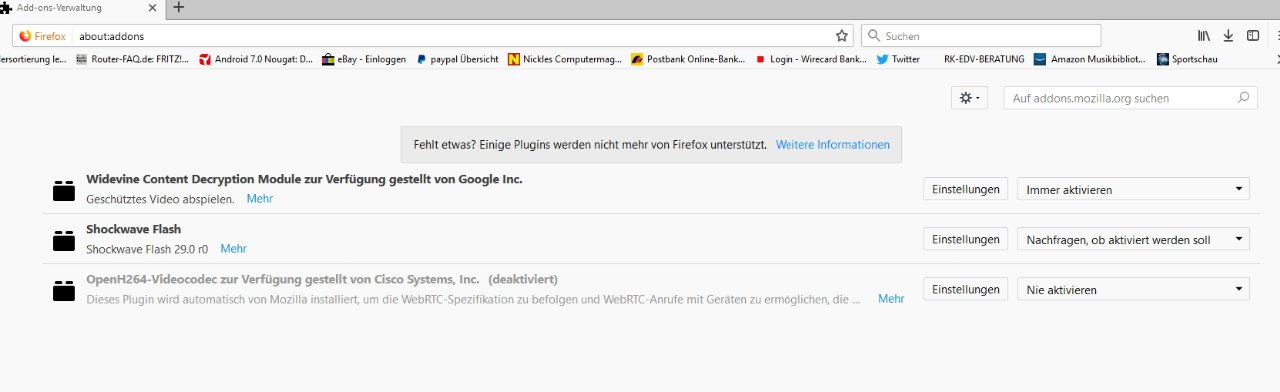This screenshot has height=392, width=1280.
Task: Click 'Mehr' link next to Shockwave Flash
Action: [233, 249]
